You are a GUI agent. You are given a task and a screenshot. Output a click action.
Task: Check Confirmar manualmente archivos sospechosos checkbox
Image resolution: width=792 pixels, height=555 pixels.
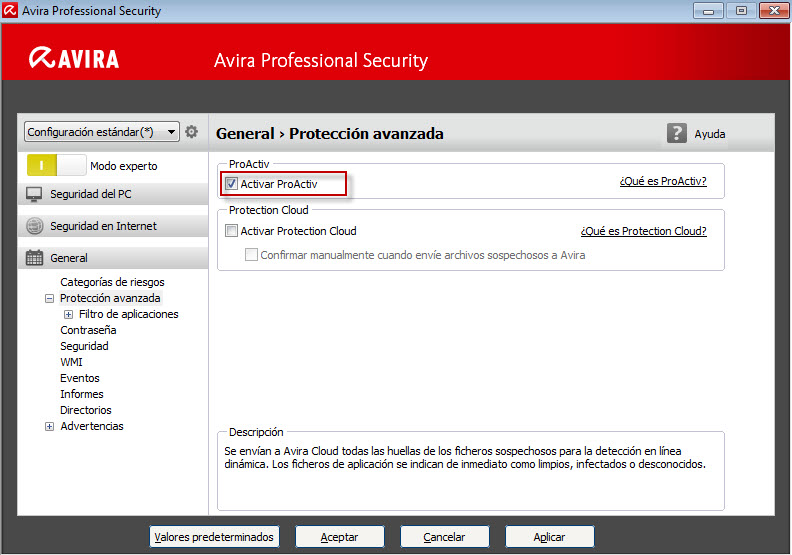tap(251, 255)
